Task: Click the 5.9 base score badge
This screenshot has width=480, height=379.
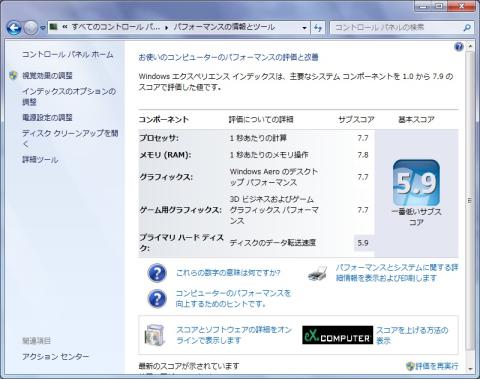Action: pos(416,183)
